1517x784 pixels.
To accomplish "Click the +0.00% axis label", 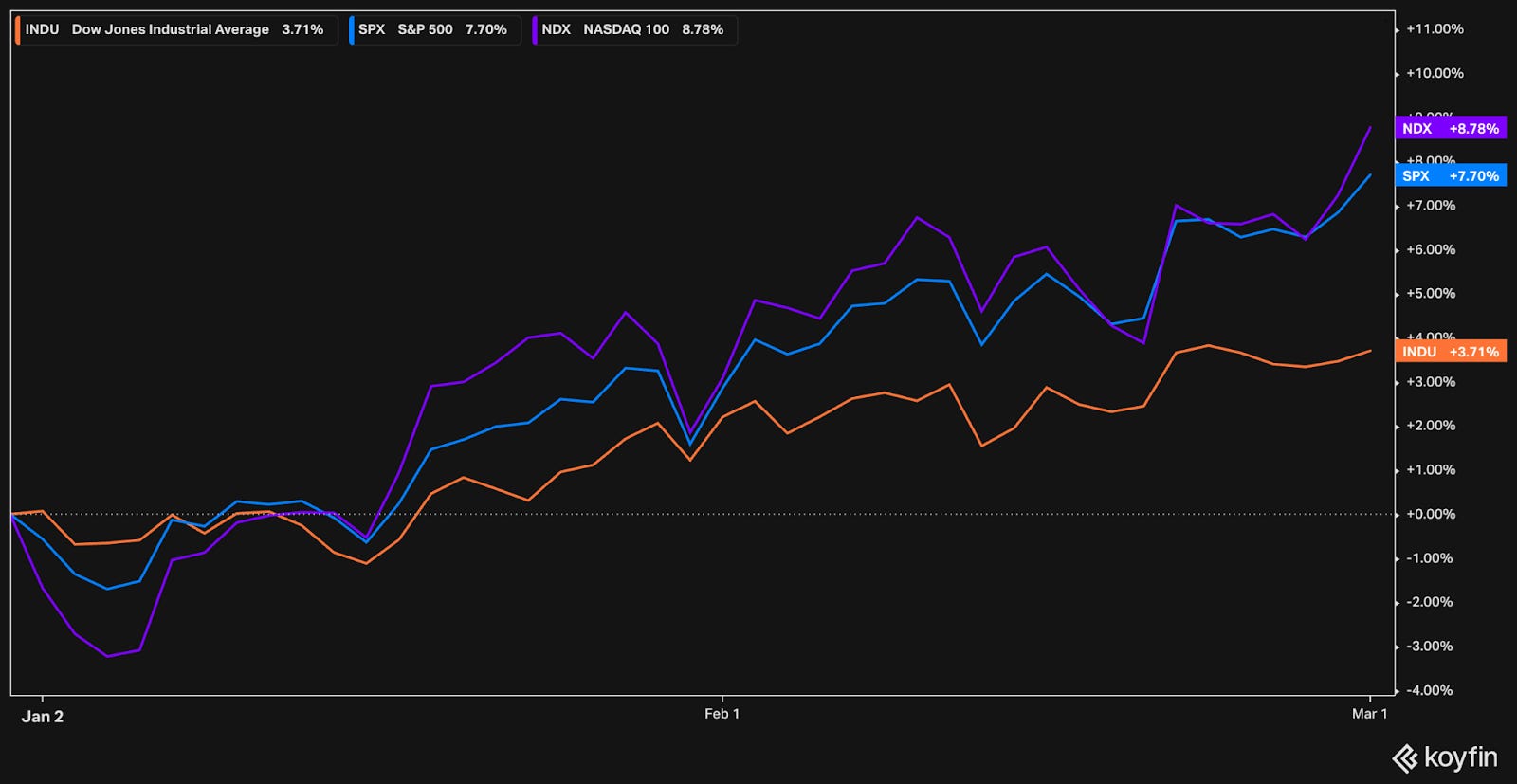I will (x=1431, y=514).
